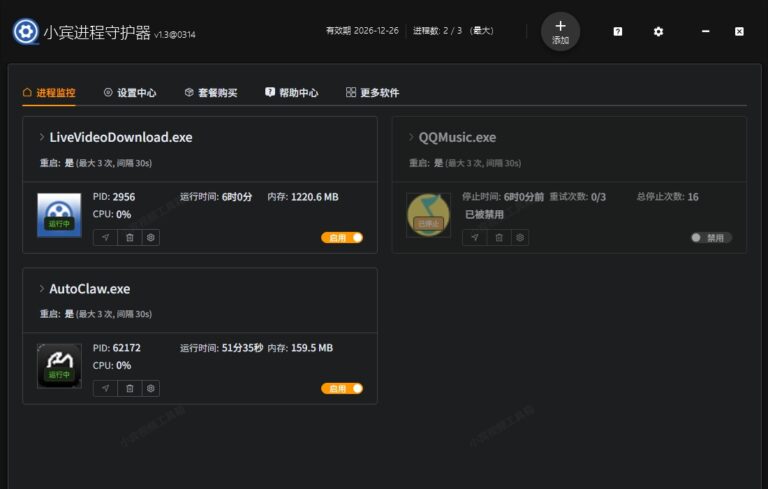The height and width of the screenshot is (489, 768).
Task: Click the 总停止次数: 16 text
Action: coord(668,197)
